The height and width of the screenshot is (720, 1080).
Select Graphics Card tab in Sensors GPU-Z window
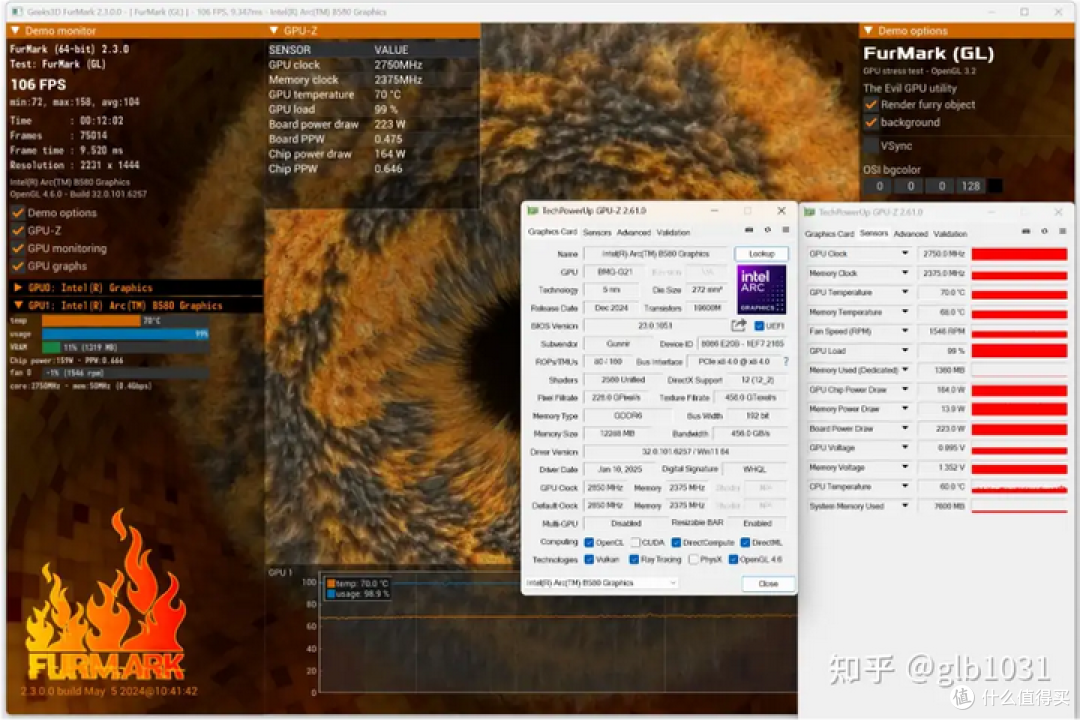(829, 234)
